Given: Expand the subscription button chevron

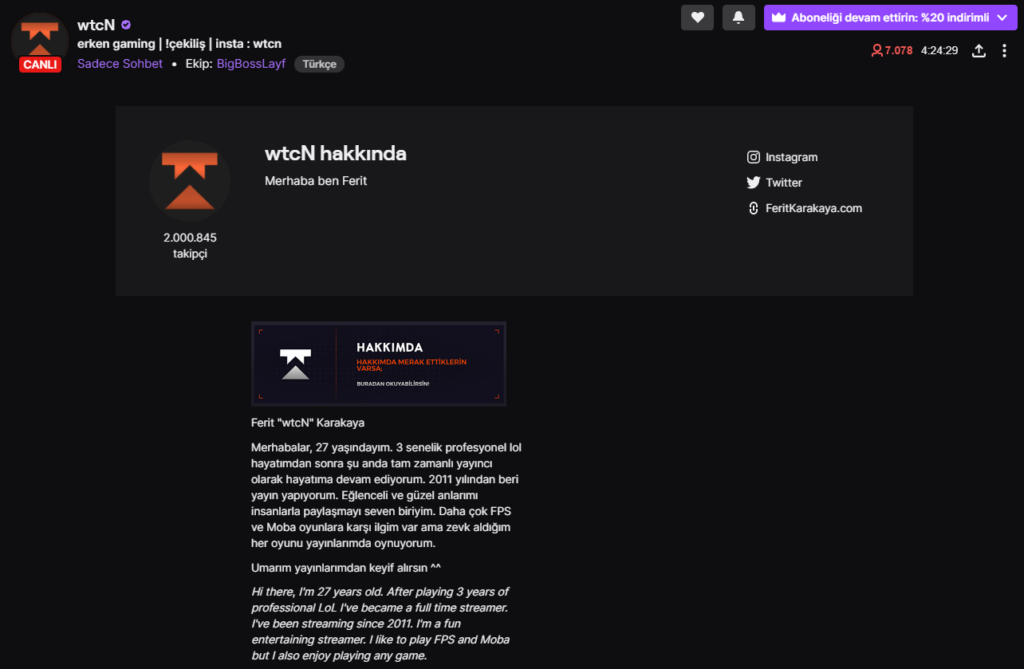Looking at the screenshot, I should coord(1001,17).
